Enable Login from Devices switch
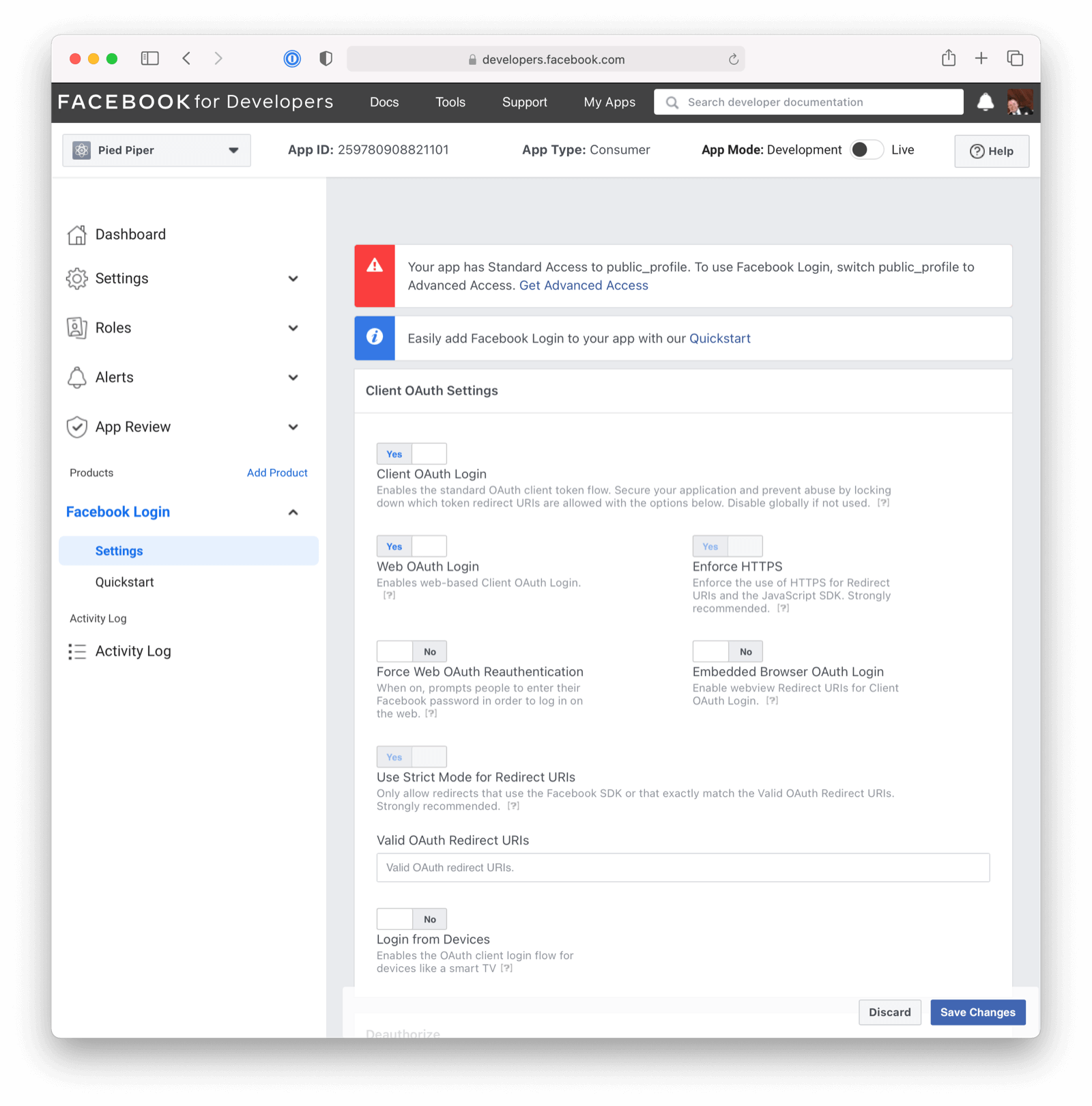 412,919
